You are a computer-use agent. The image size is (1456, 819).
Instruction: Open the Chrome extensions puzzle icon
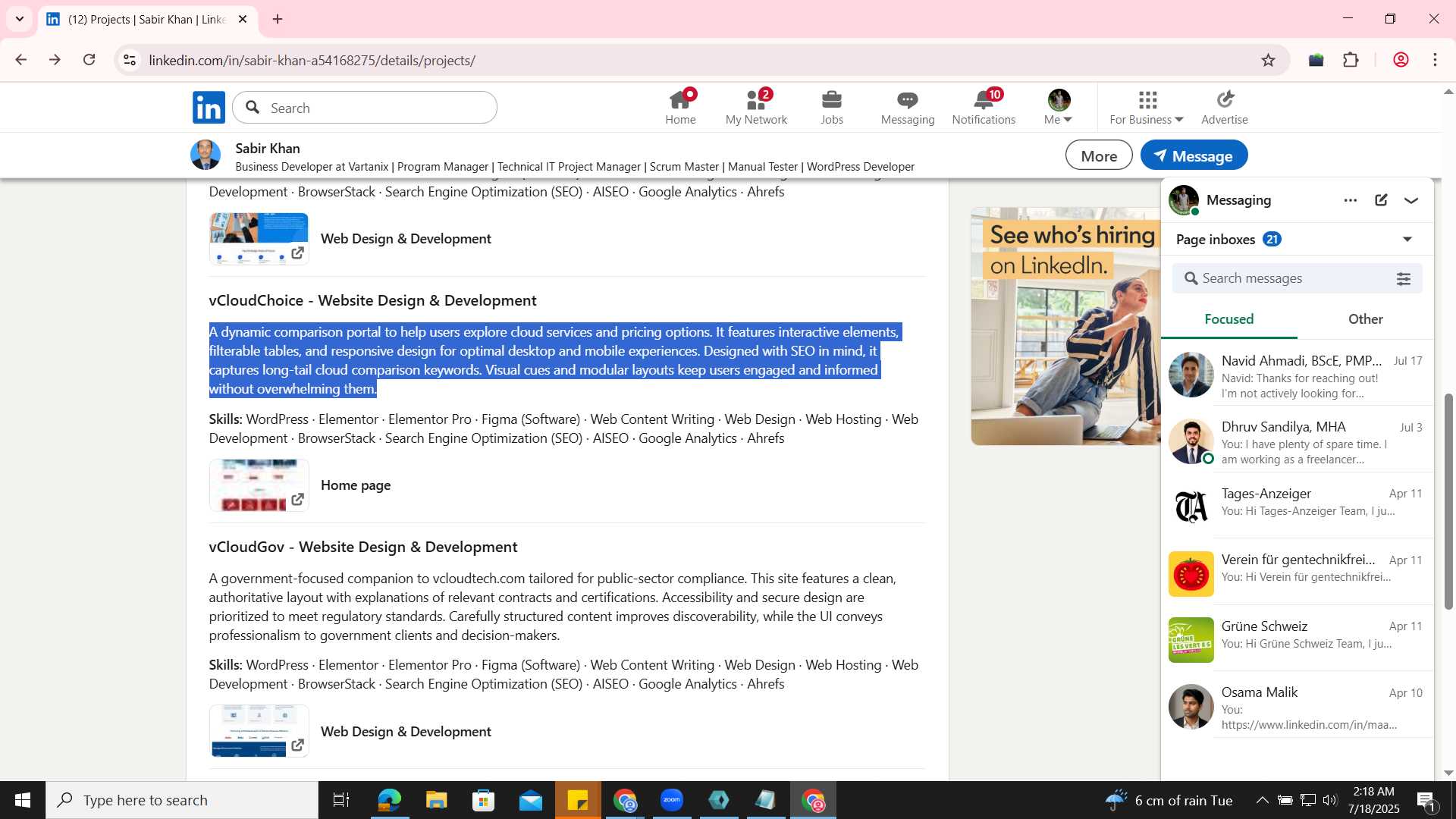[x=1351, y=60]
